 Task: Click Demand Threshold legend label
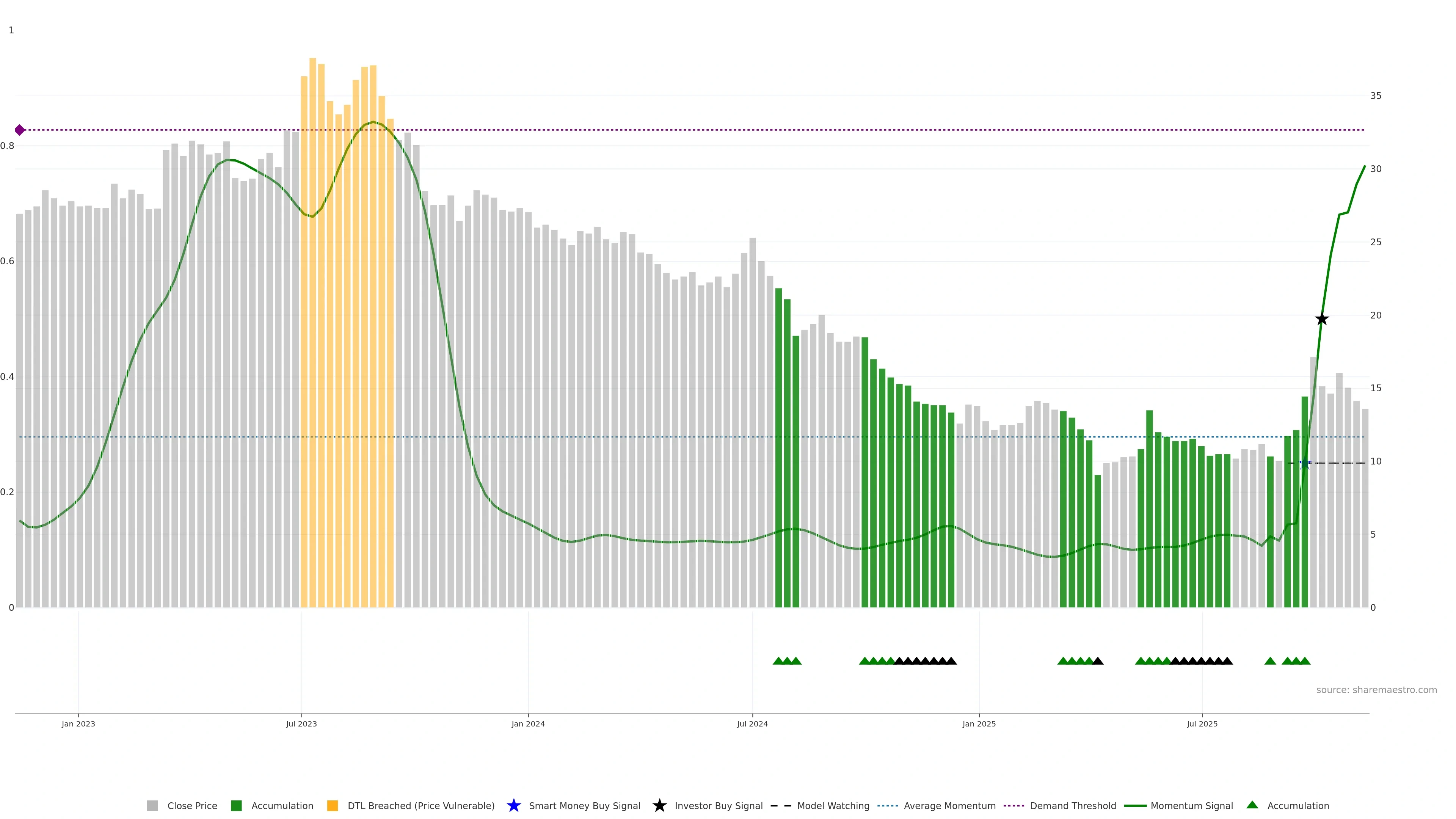(1073, 805)
